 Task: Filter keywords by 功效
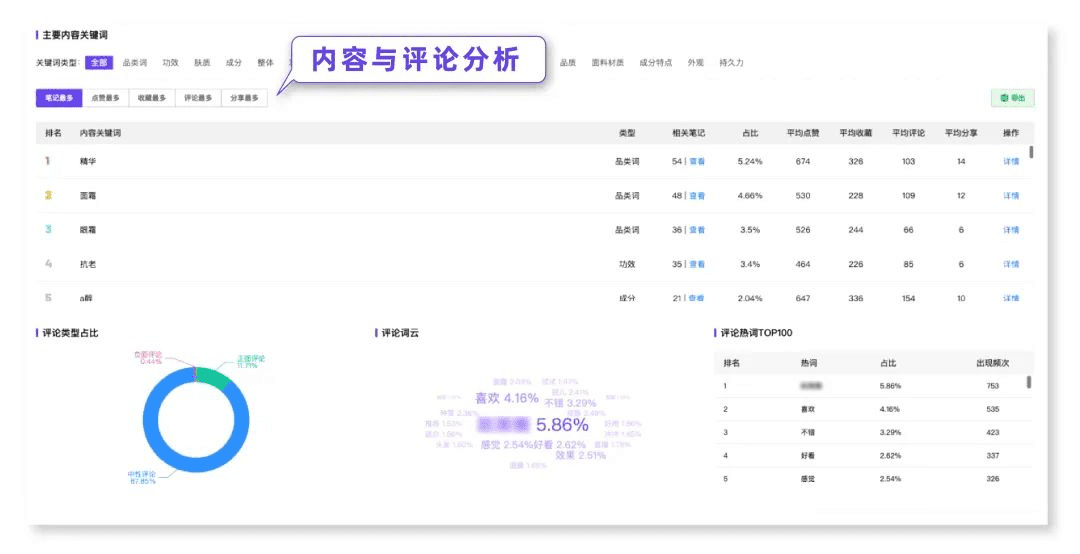pyautogui.click(x=170, y=63)
